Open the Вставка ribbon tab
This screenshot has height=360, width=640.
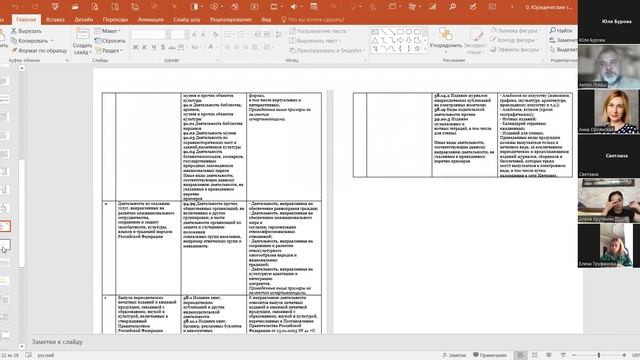(x=55, y=20)
